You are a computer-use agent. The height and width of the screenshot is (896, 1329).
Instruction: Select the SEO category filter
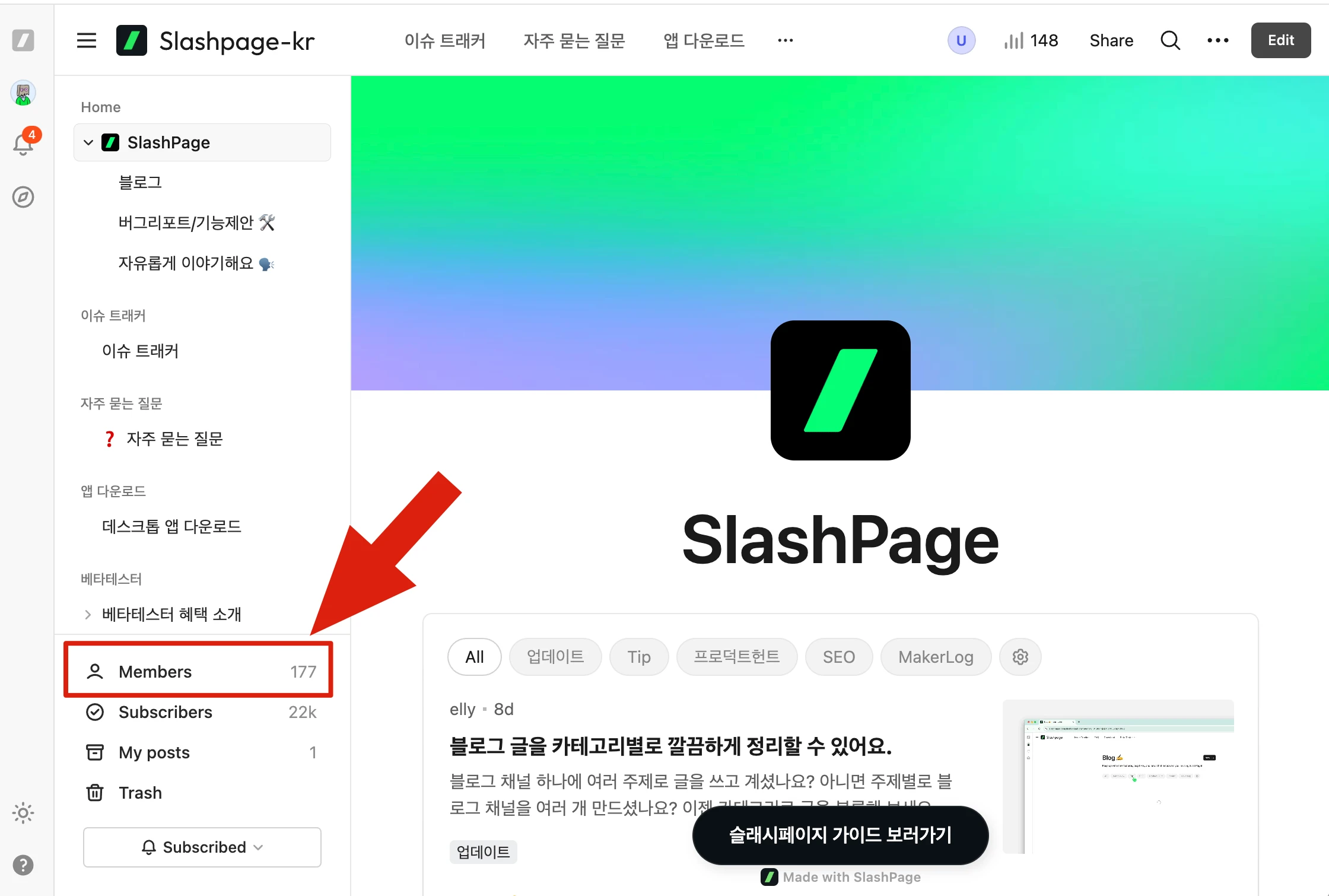[838, 657]
